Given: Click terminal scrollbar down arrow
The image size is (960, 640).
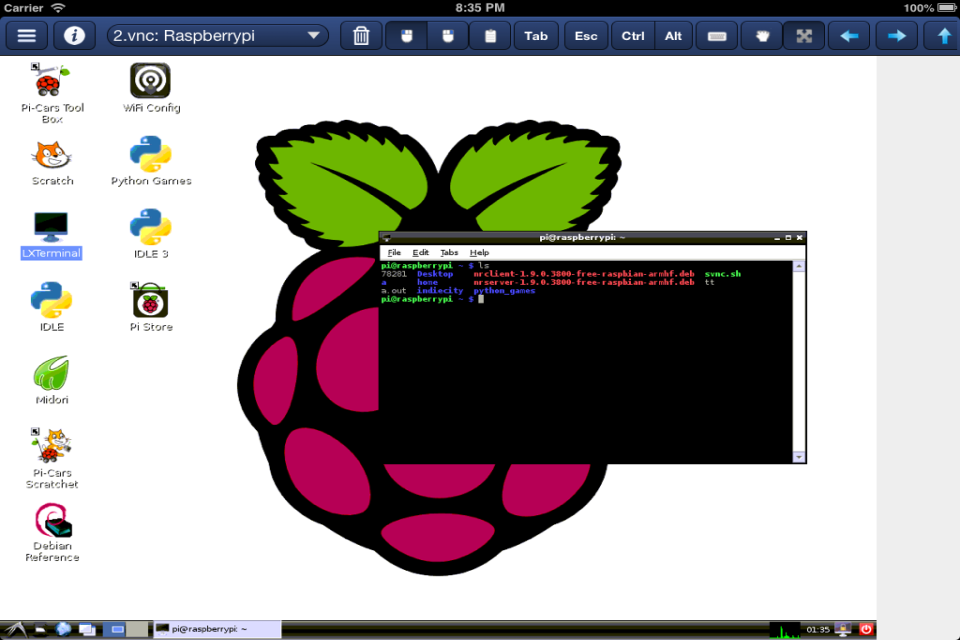Looking at the screenshot, I should 799,457.
